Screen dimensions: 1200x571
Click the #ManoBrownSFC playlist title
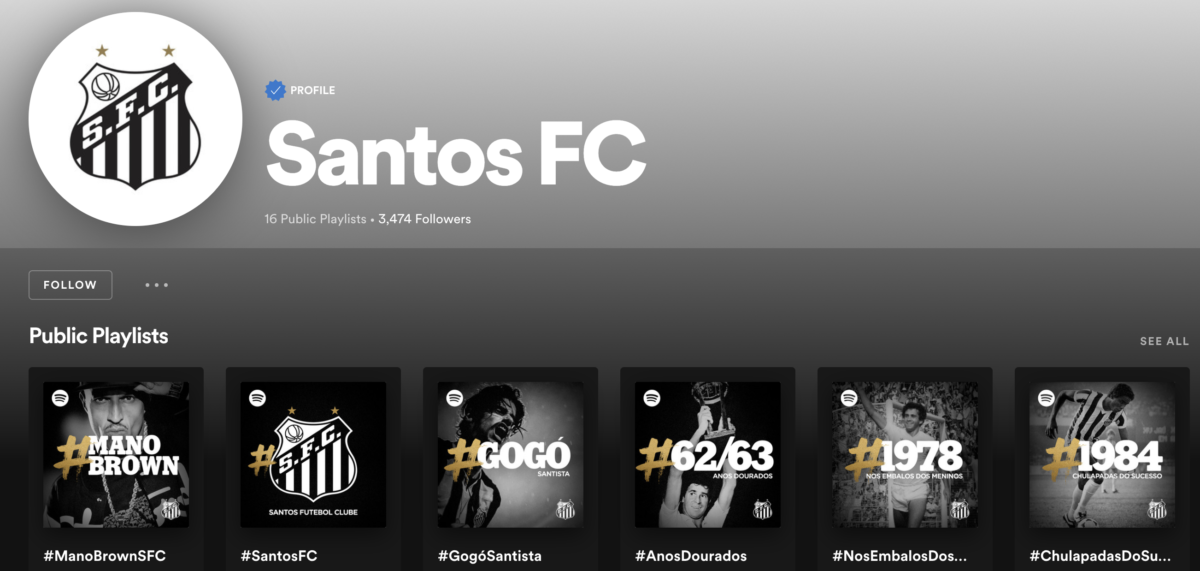pyautogui.click(x=105, y=556)
